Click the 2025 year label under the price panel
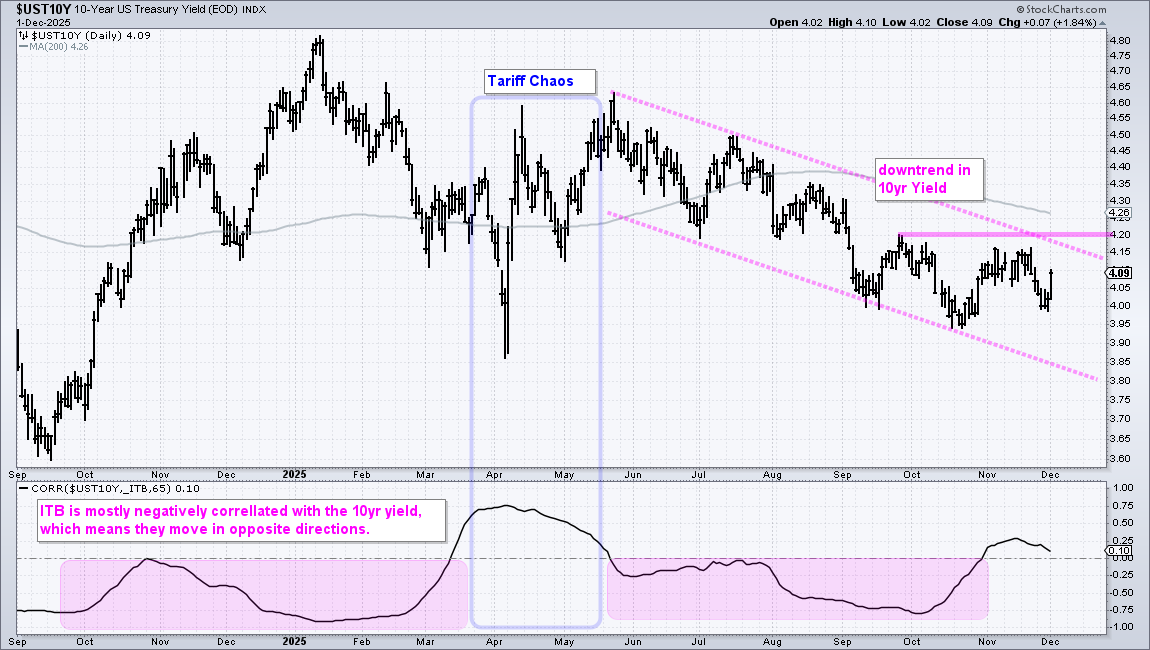The width and height of the screenshot is (1150, 650). pos(294,475)
